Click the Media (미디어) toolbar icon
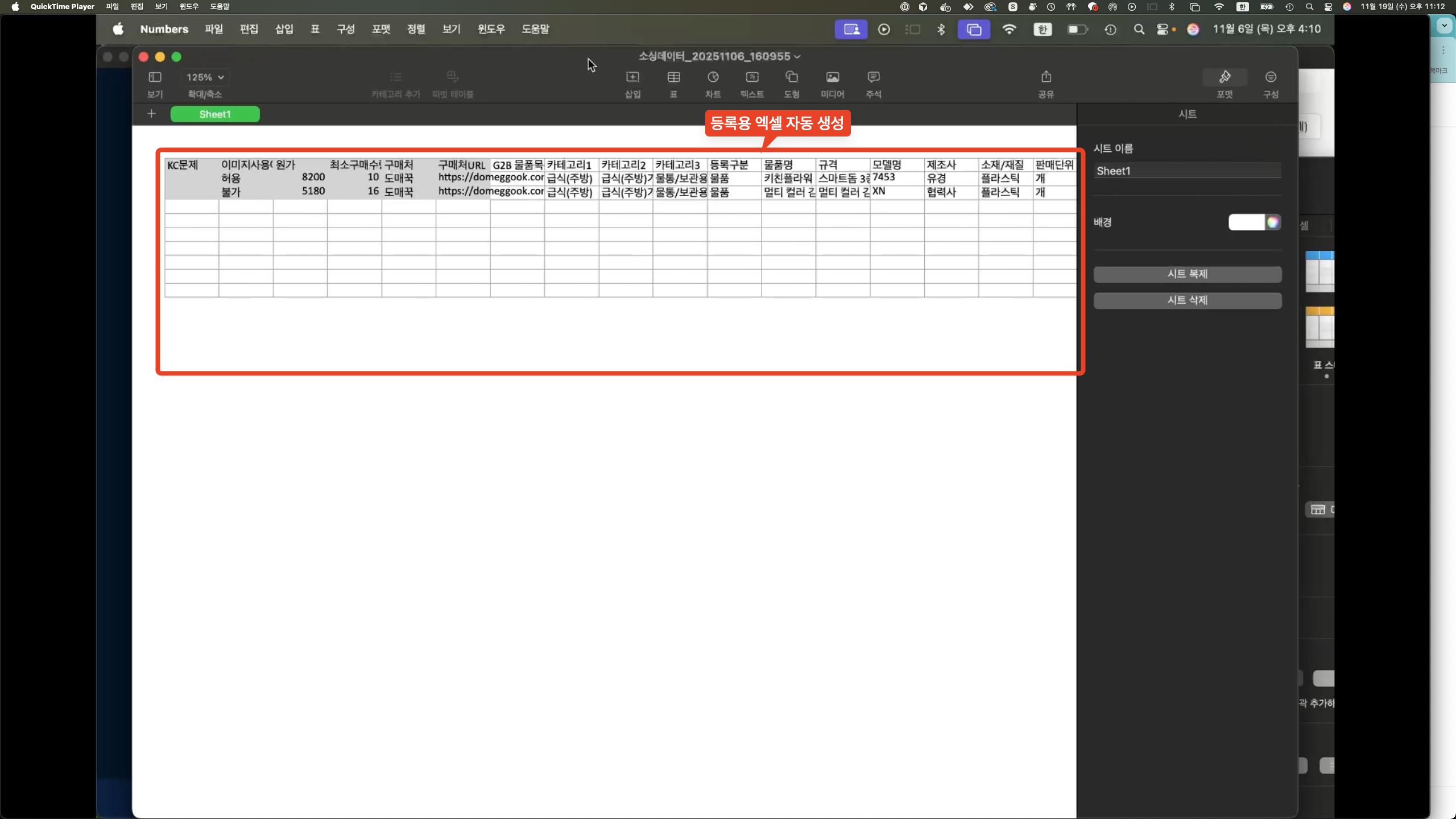Screen dimensions: 1456x819 click(832, 77)
